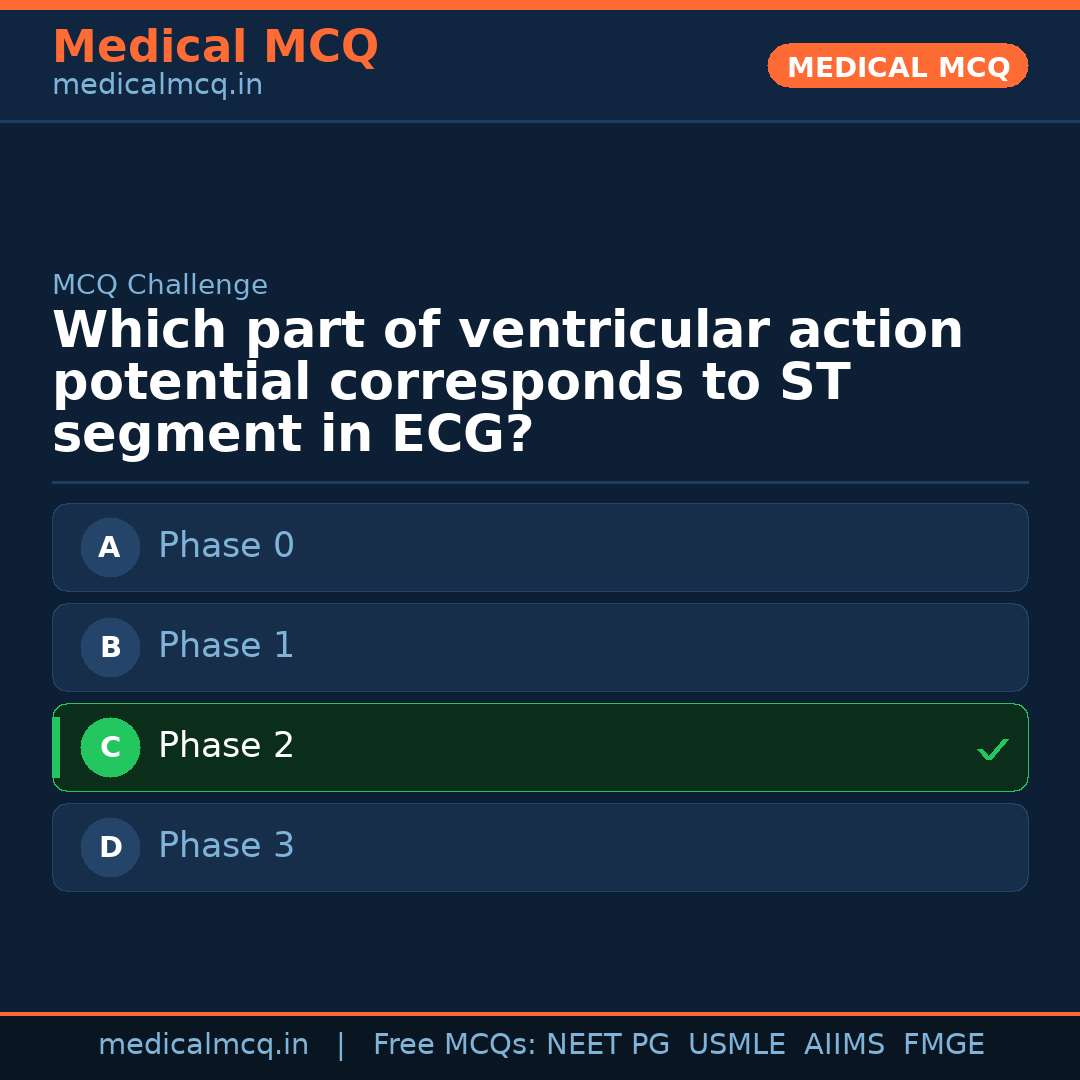Click the orange MEDICAL MCQ badge
Viewport: 1080px width, 1080px height.
tap(897, 67)
